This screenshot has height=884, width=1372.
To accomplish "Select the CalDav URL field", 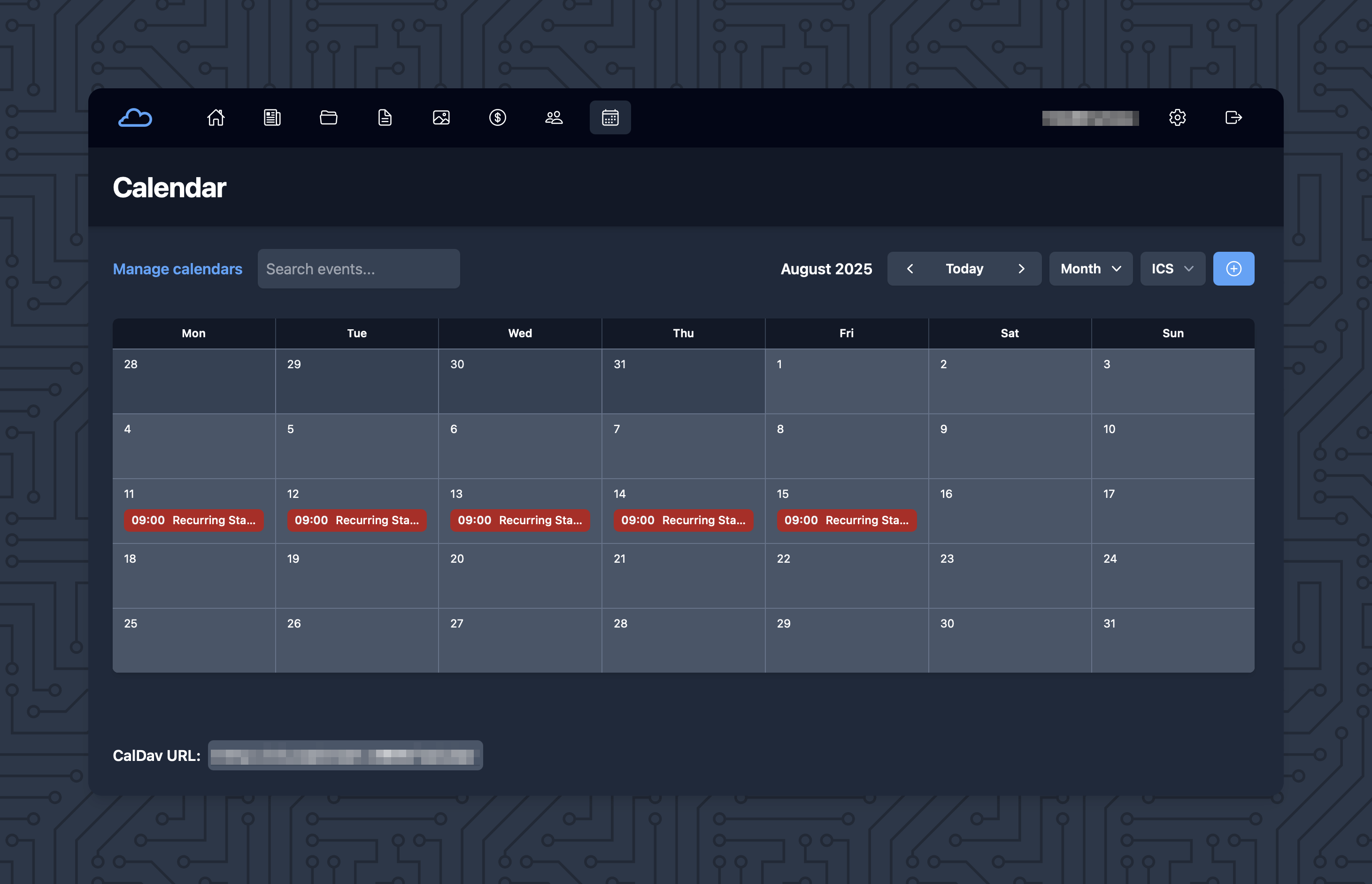I will tap(345, 755).
